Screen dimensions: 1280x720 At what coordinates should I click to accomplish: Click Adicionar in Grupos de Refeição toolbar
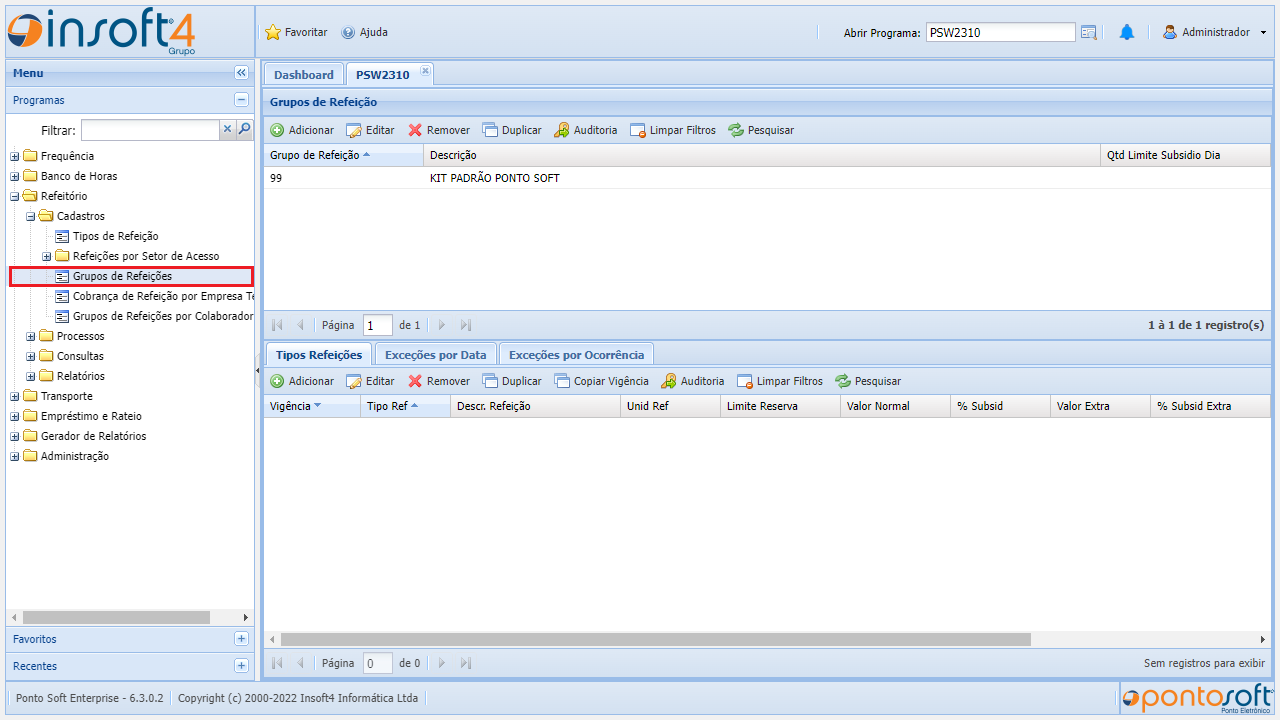click(x=302, y=130)
